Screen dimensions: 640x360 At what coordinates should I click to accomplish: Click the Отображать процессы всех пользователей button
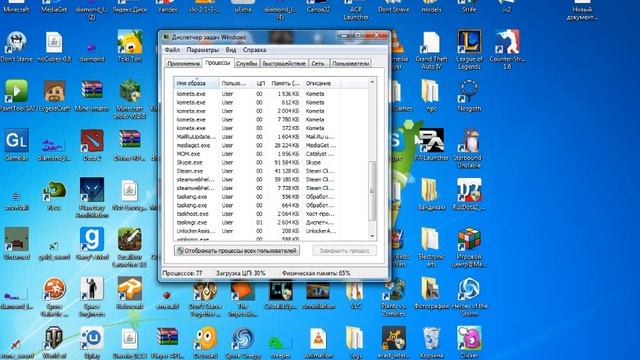(x=237, y=251)
